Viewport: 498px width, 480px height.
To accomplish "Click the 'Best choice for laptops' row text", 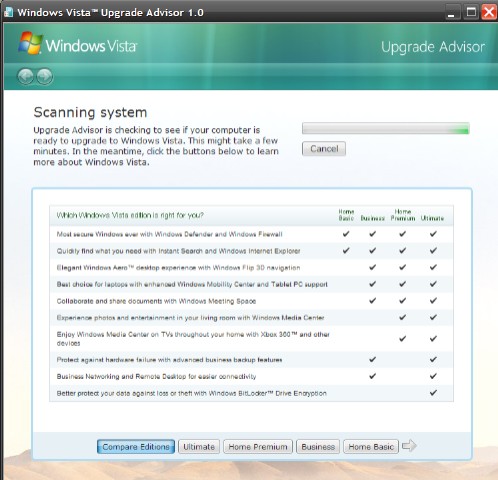I will [x=192, y=284].
